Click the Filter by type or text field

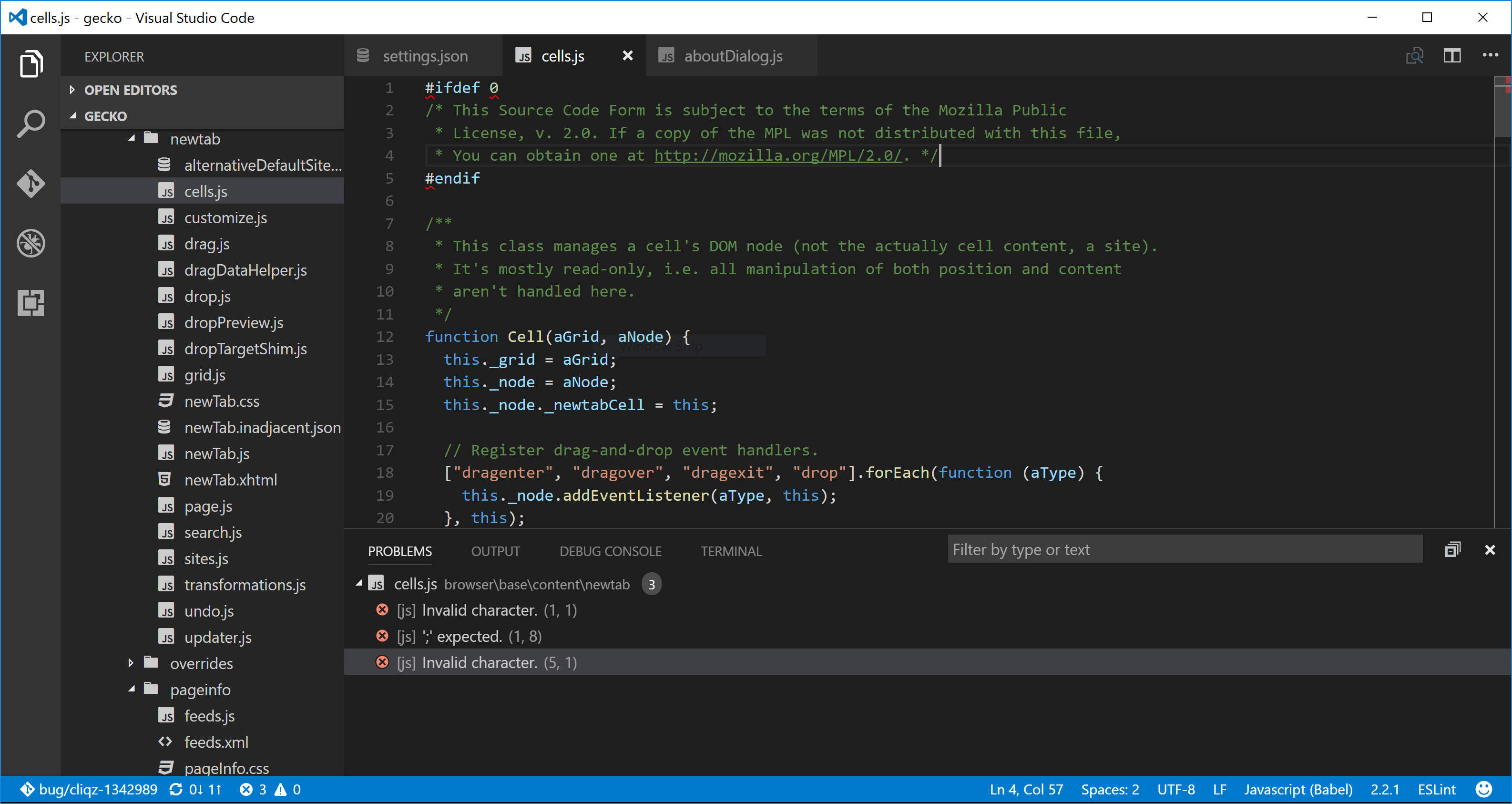pyautogui.click(x=1185, y=549)
